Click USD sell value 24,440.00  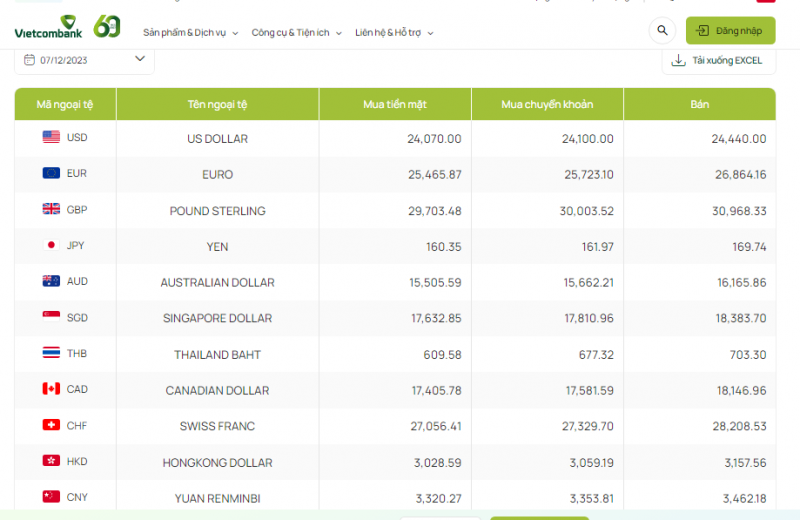coord(739,139)
